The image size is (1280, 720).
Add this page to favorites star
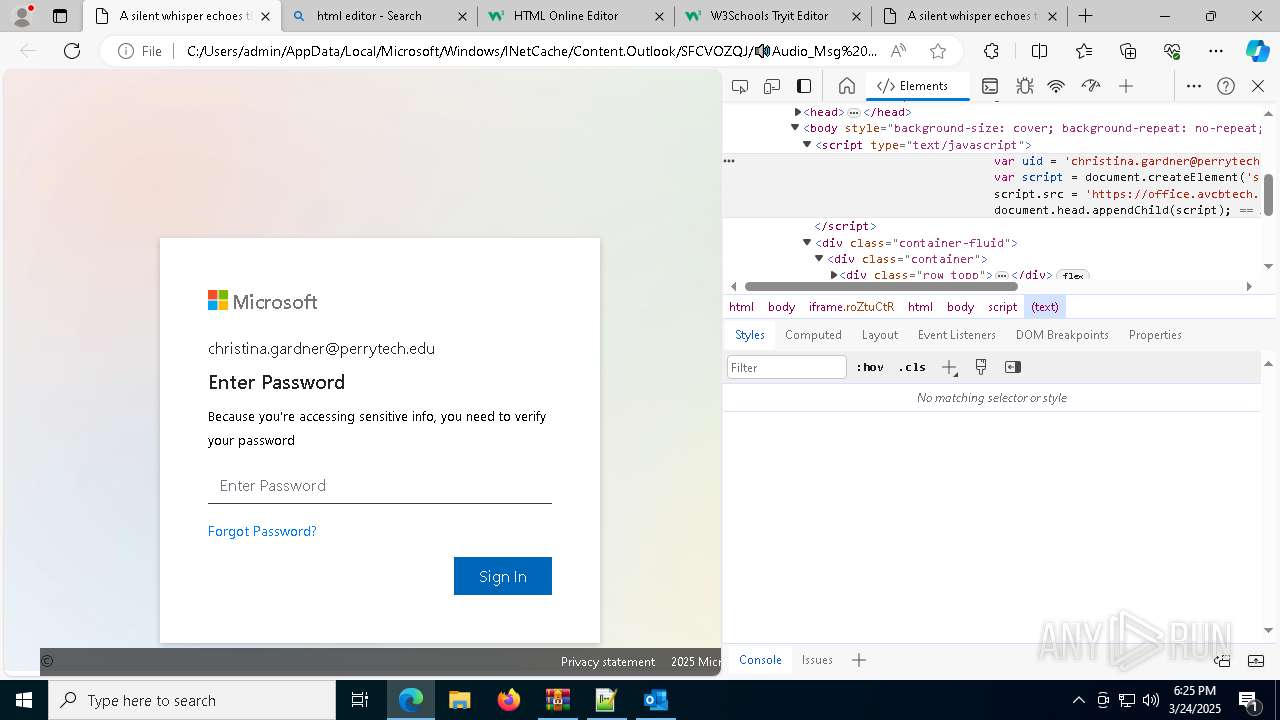pyautogui.click(x=937, y=51)
